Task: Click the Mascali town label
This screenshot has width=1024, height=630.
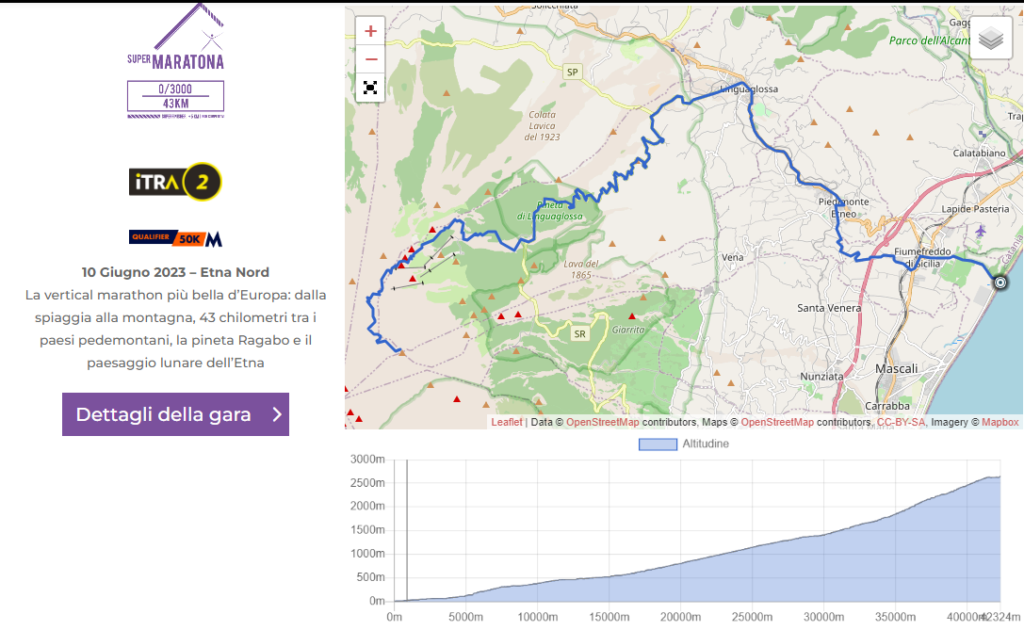Action: tap(896, 369)
